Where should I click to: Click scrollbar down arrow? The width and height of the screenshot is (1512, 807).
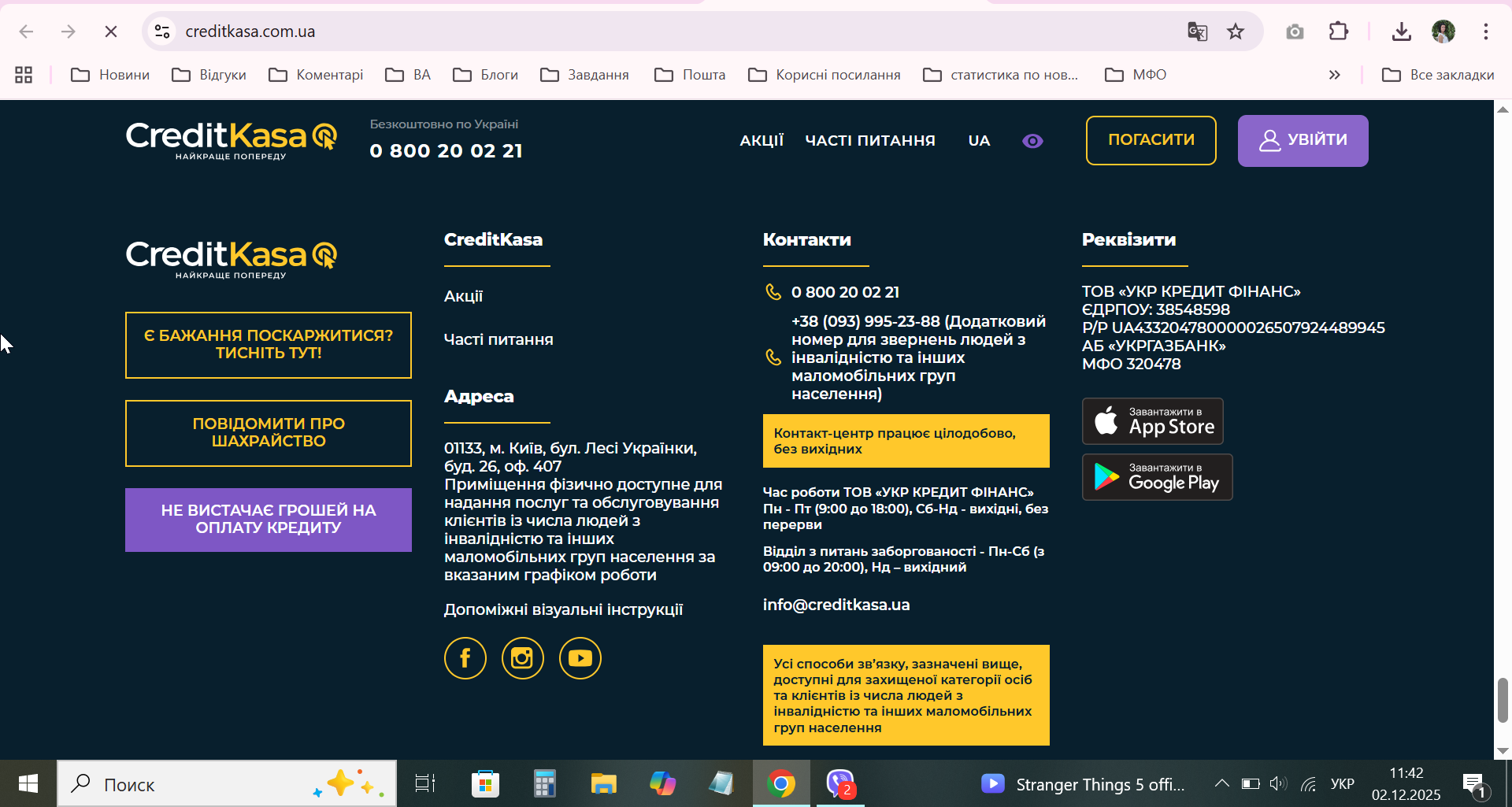pos(1503,751)
